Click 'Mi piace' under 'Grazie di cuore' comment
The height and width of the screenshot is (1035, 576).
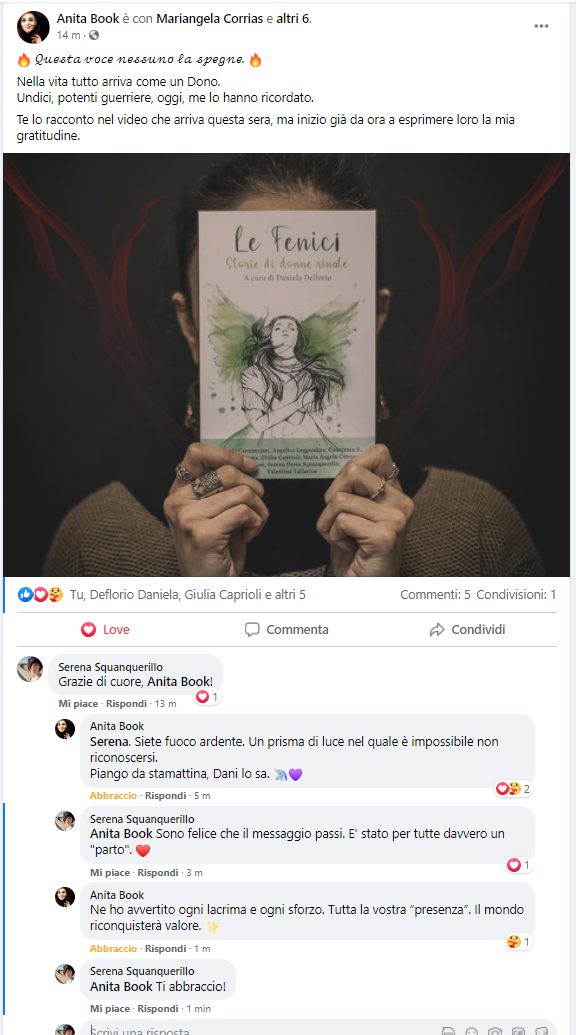[78, 704]
